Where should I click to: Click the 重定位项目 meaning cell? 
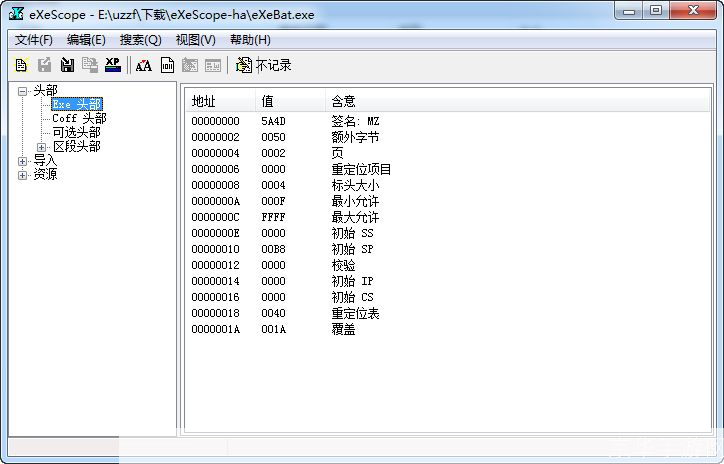click(x=361, y=169)
